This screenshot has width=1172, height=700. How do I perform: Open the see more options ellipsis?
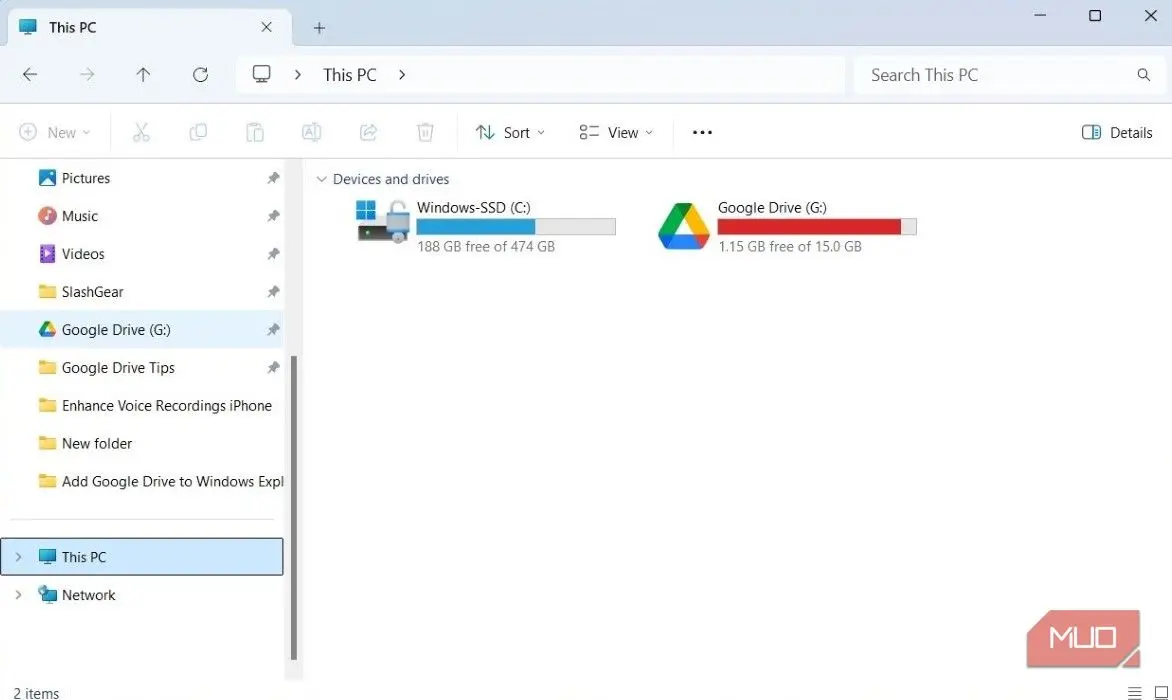pos(702,132)
